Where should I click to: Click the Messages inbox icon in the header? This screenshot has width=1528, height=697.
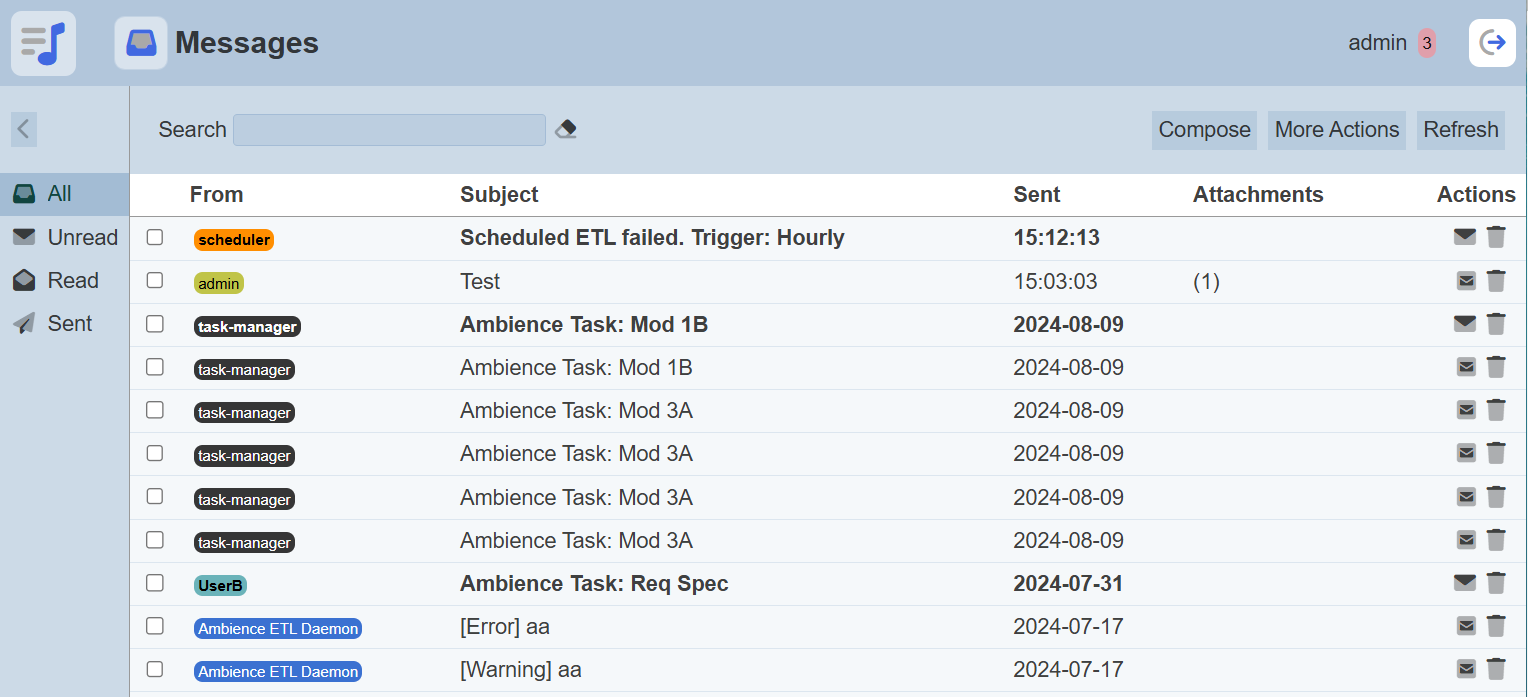point(141,43)
